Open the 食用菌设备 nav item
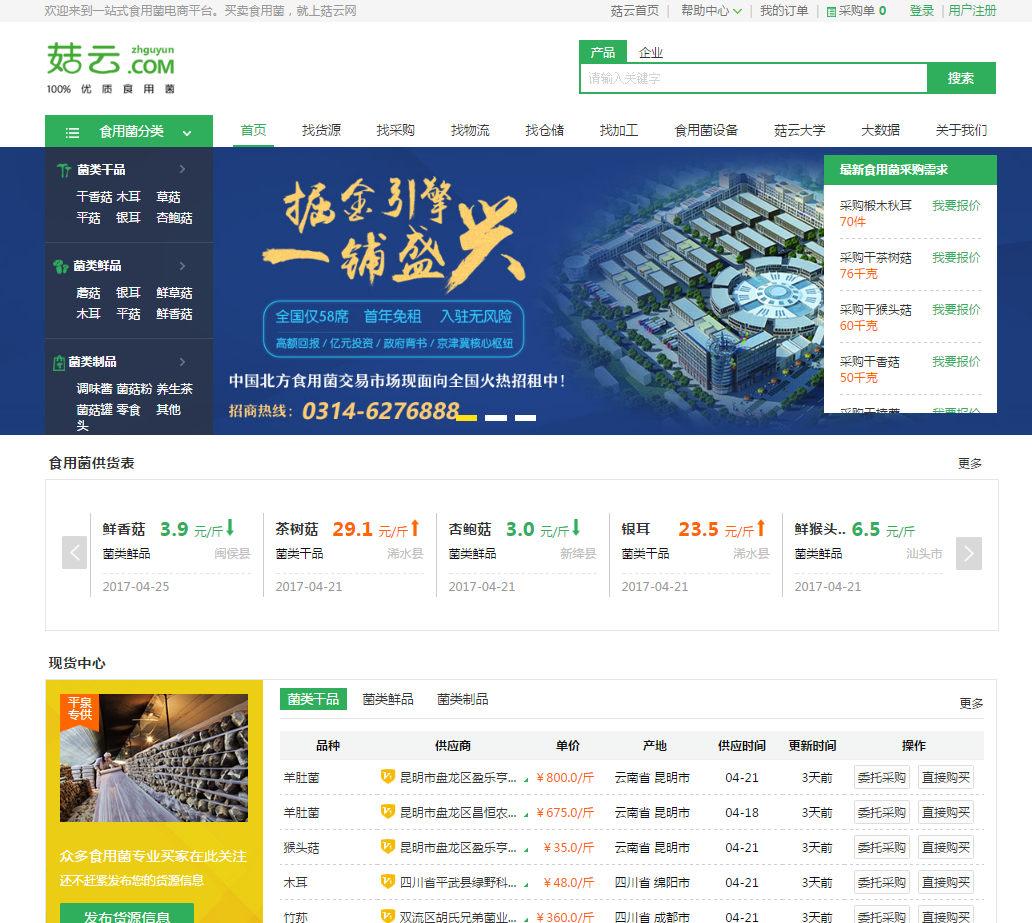This screenshot has width=1032, height=923. pos(706,130)
